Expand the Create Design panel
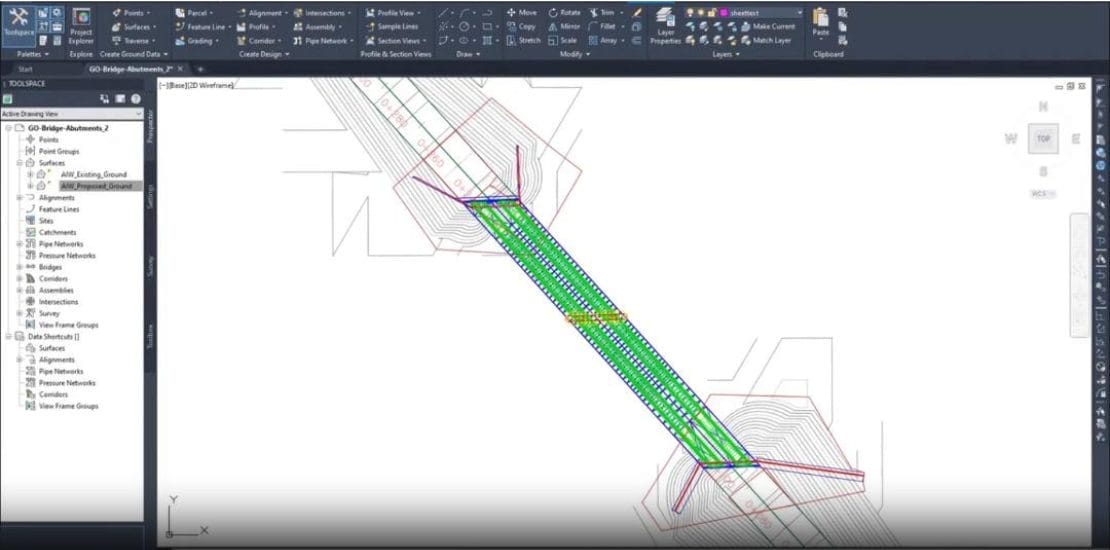 263,54
